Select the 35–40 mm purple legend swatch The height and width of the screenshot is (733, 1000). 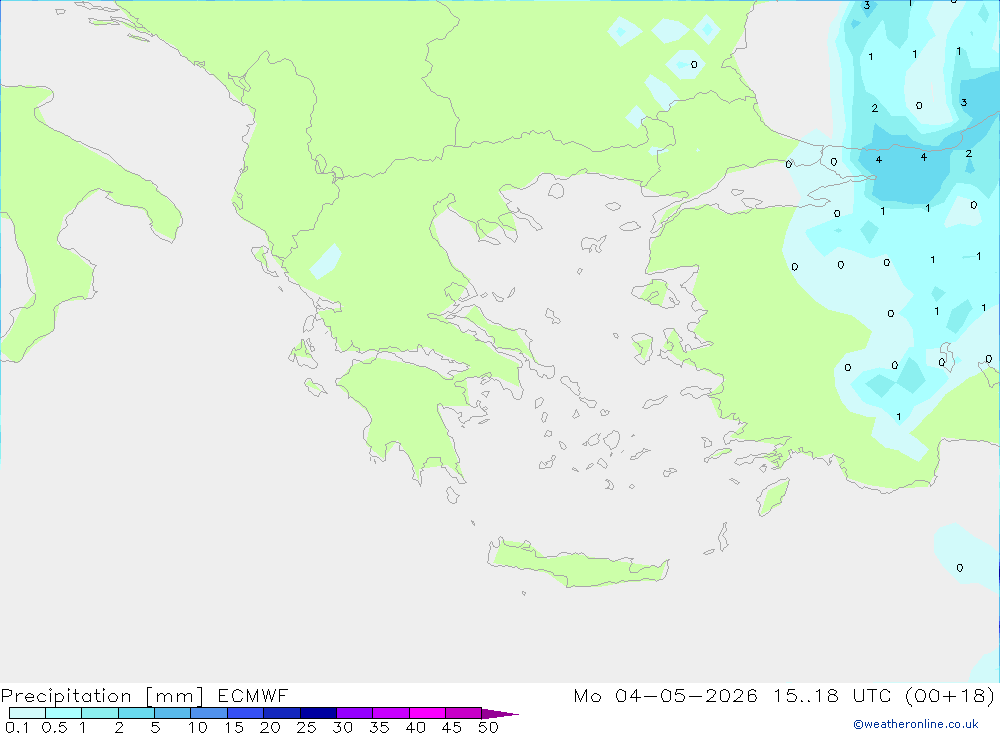point(391,713)
